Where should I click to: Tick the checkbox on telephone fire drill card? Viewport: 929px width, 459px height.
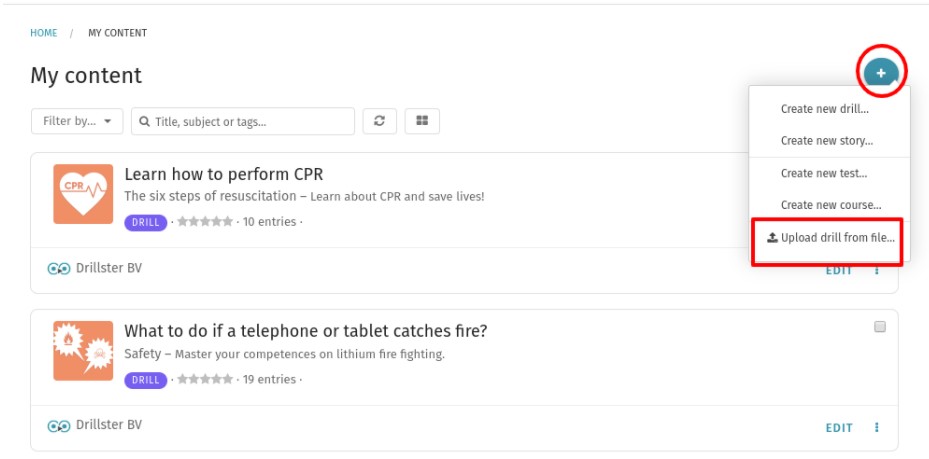[880, 326]
